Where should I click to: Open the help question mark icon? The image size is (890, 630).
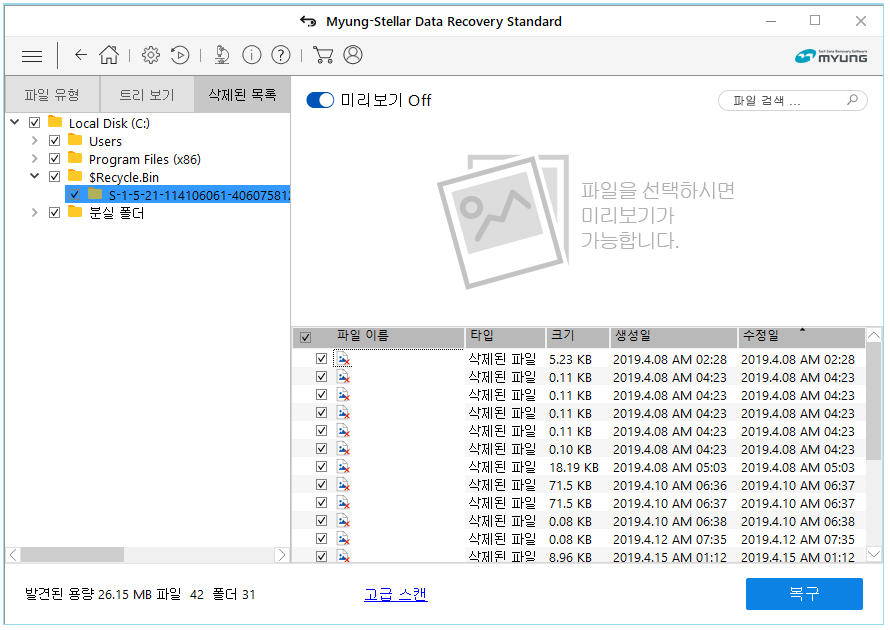coord(281,54)
